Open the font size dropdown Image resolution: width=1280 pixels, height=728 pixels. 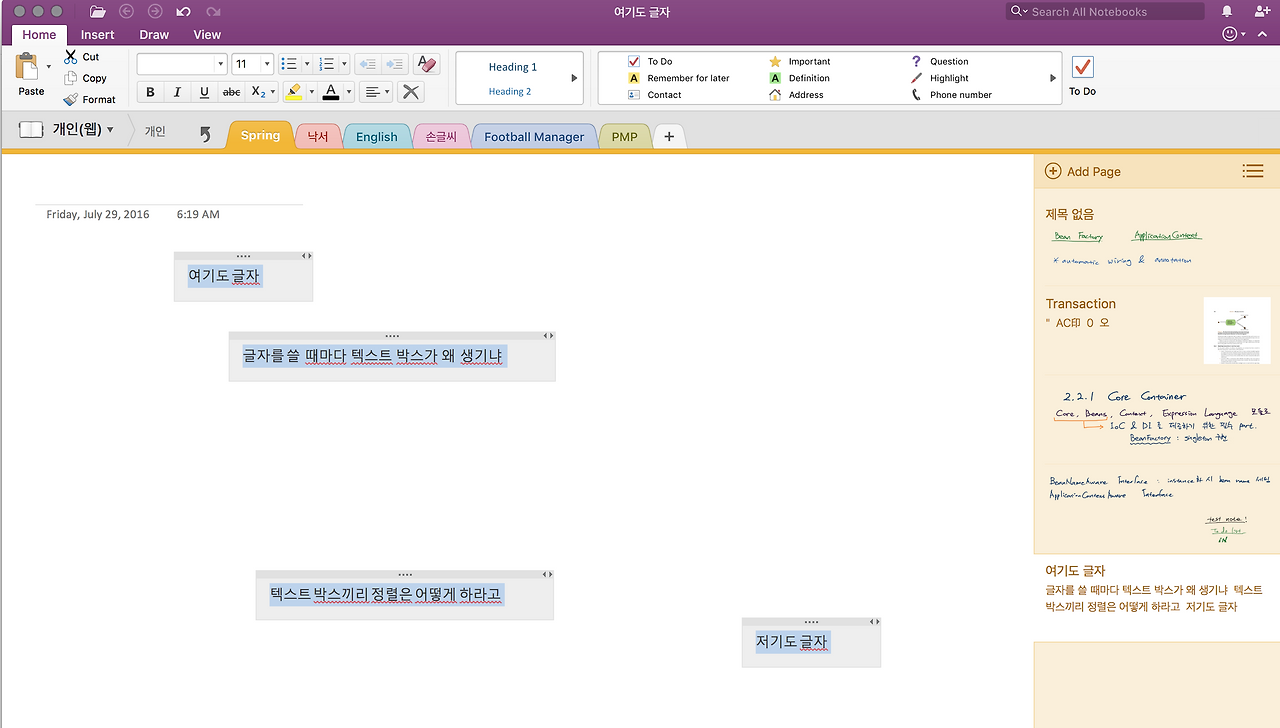(x=267, y=64)
